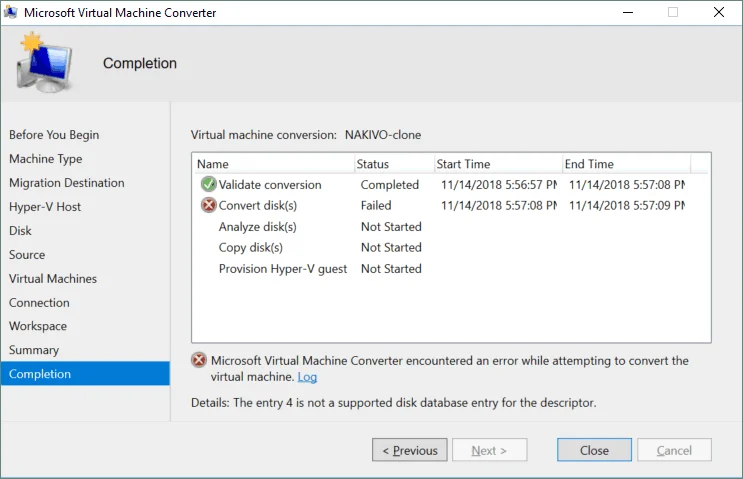Screen dimensions: 743x479
Task: Click the Completed status cell
Action: click(390, 185)
